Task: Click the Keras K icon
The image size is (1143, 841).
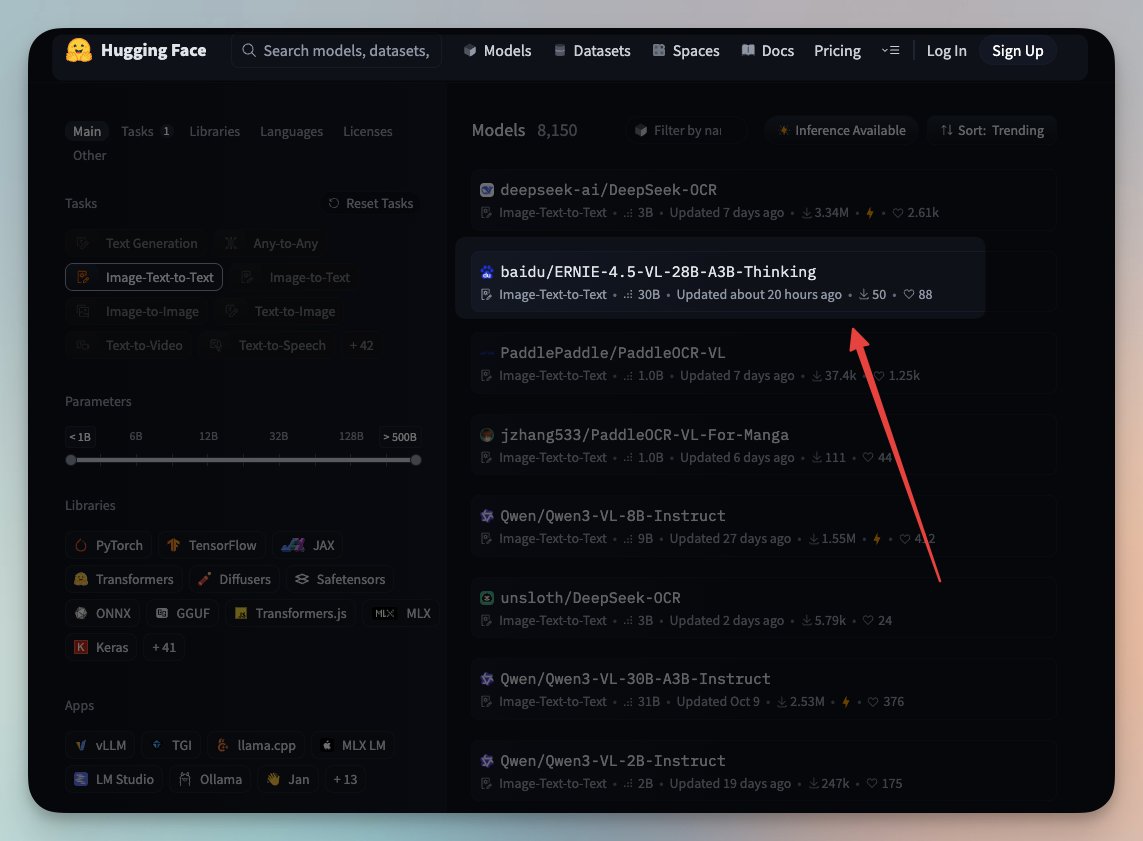Action: [81, 647]
